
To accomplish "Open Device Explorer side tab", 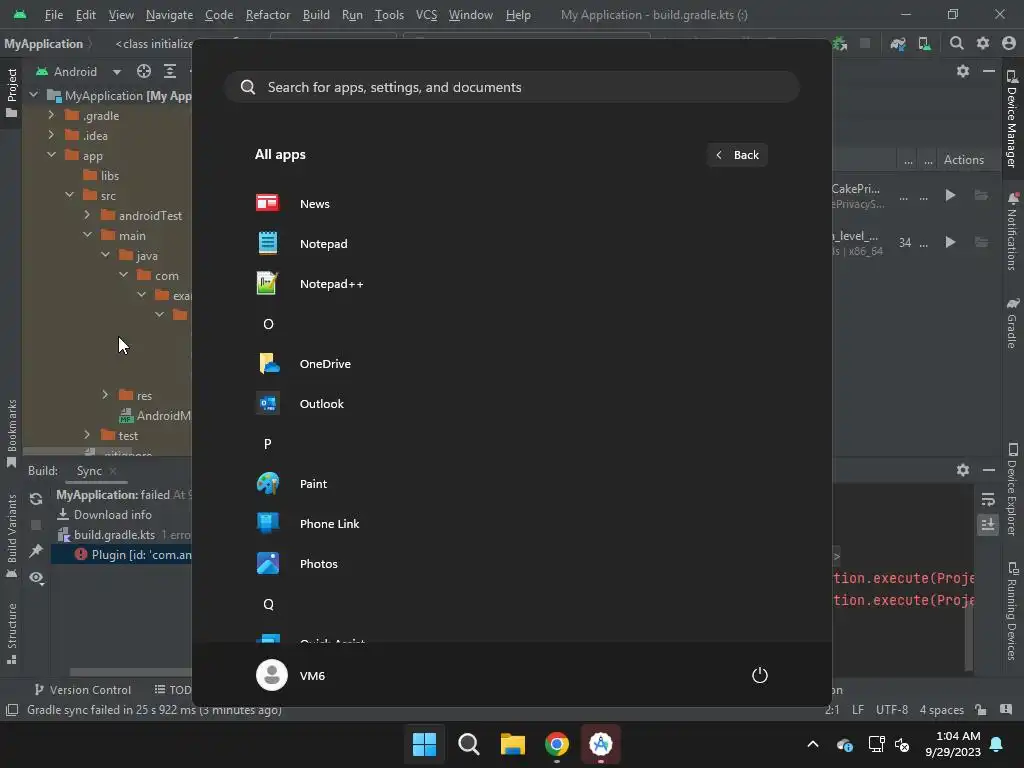I will click(x=1012, y=489).
